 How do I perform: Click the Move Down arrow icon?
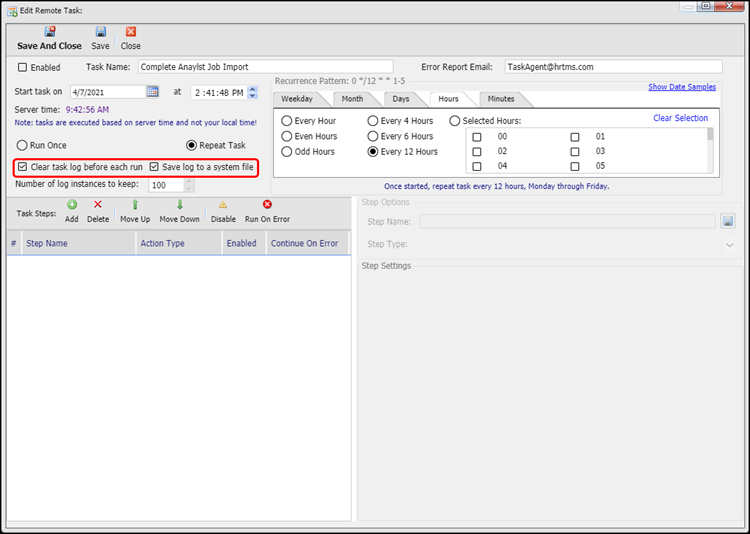(180, 205)
